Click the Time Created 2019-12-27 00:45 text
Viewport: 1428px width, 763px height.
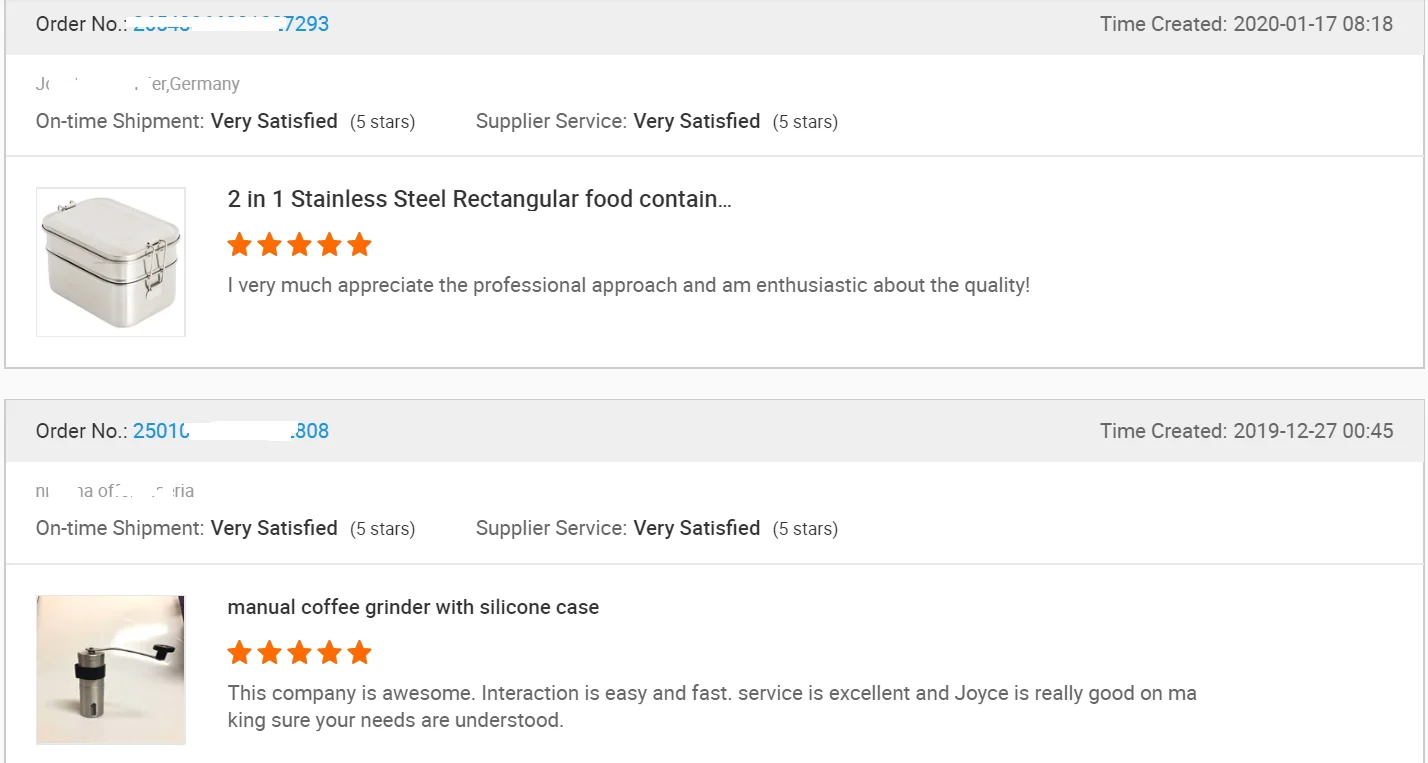tap(1246, 431)
